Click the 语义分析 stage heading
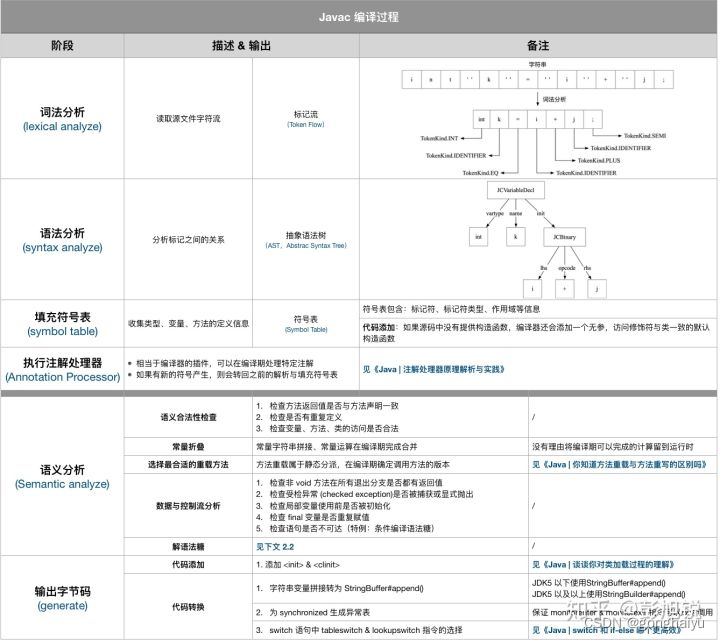Image resolution: width=720 pixels, height=640 pixels. pyautogui.click(x=62, y=469)
